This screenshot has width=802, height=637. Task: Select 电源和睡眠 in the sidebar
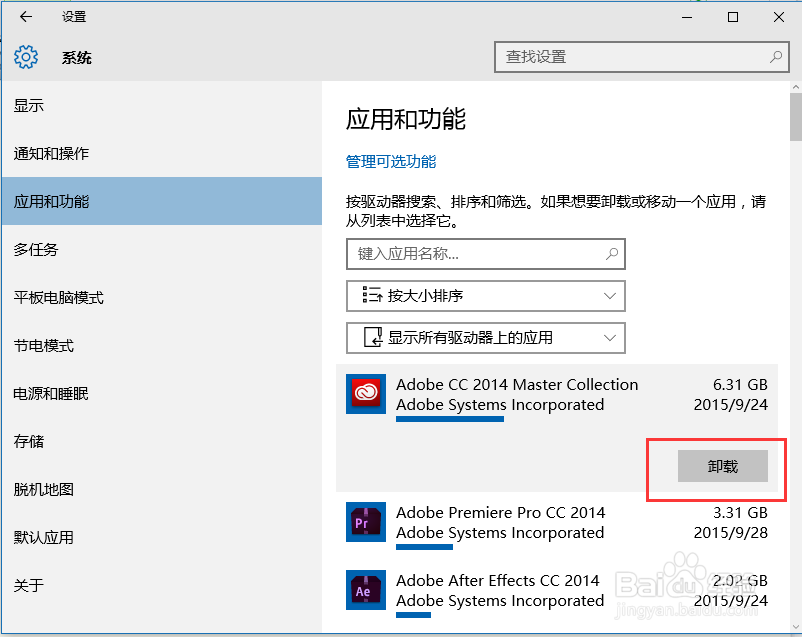coord(51,394)
